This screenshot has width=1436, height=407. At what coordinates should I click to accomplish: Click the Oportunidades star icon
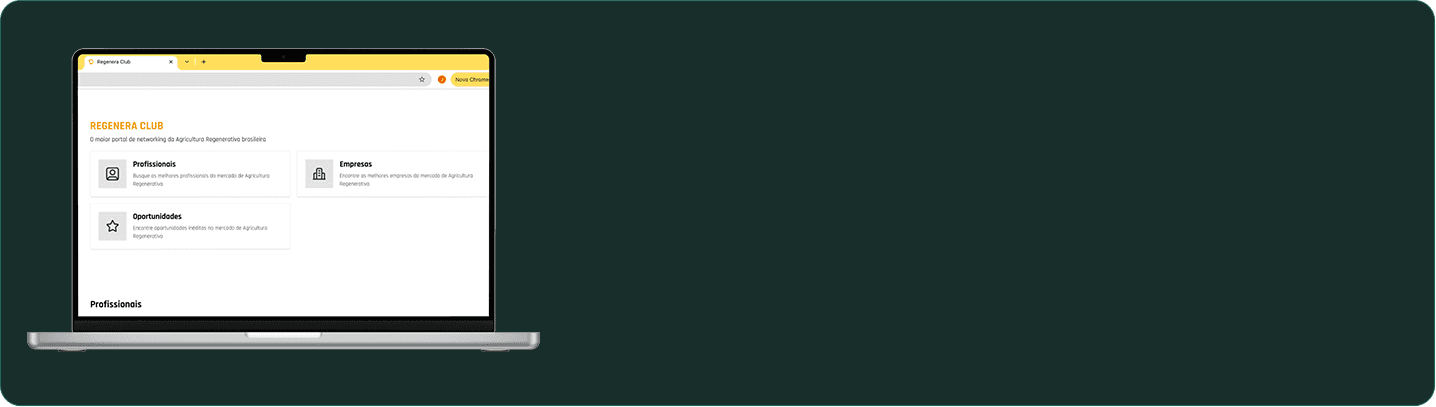click(x=113, y=226)
